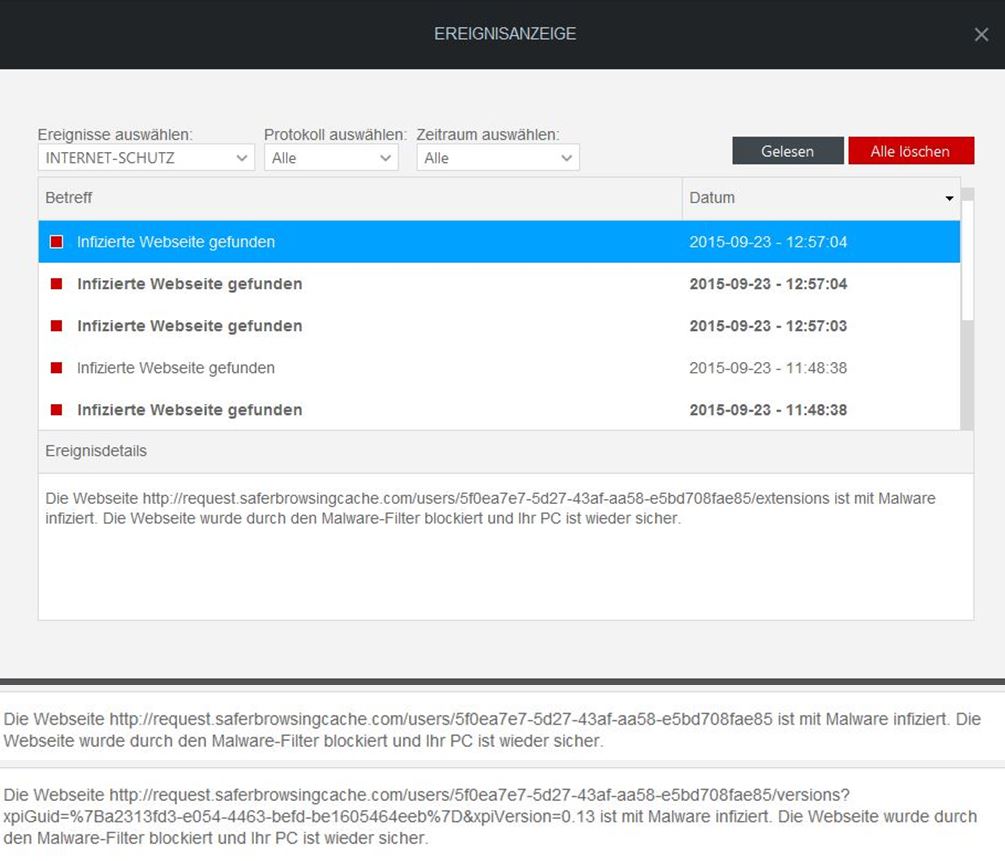Select the highlighted Infizierte Webseite gefunden entry

tap(499, 242)
